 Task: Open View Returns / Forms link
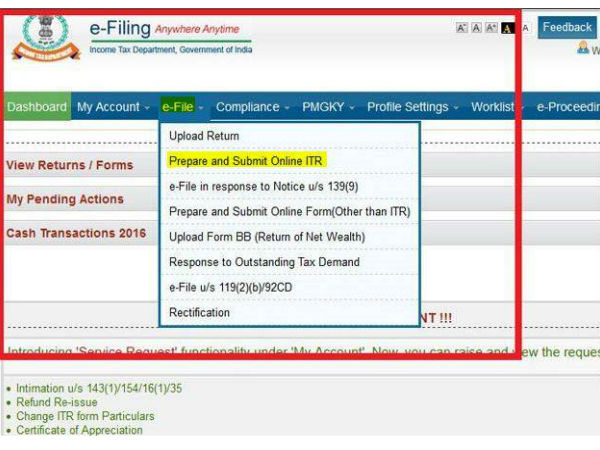coord(69,165)
